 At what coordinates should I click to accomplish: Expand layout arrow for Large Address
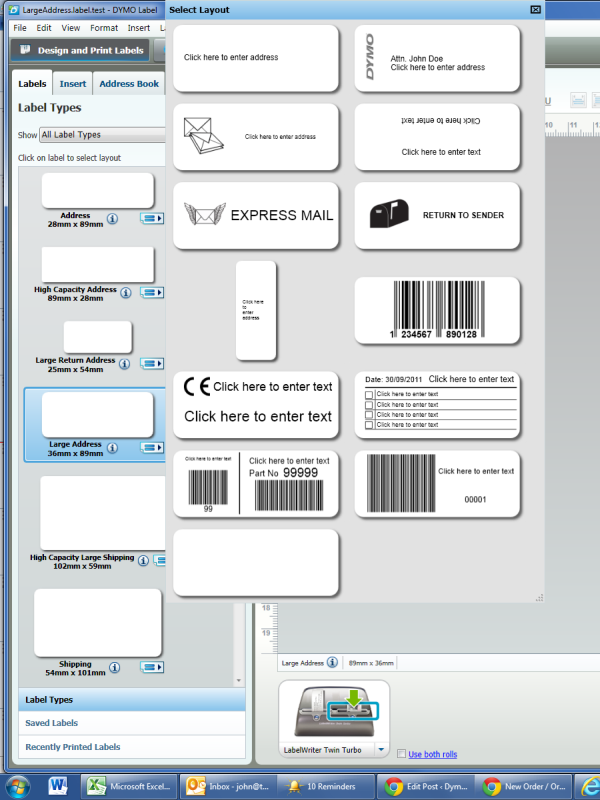click(x=152, y=447)
